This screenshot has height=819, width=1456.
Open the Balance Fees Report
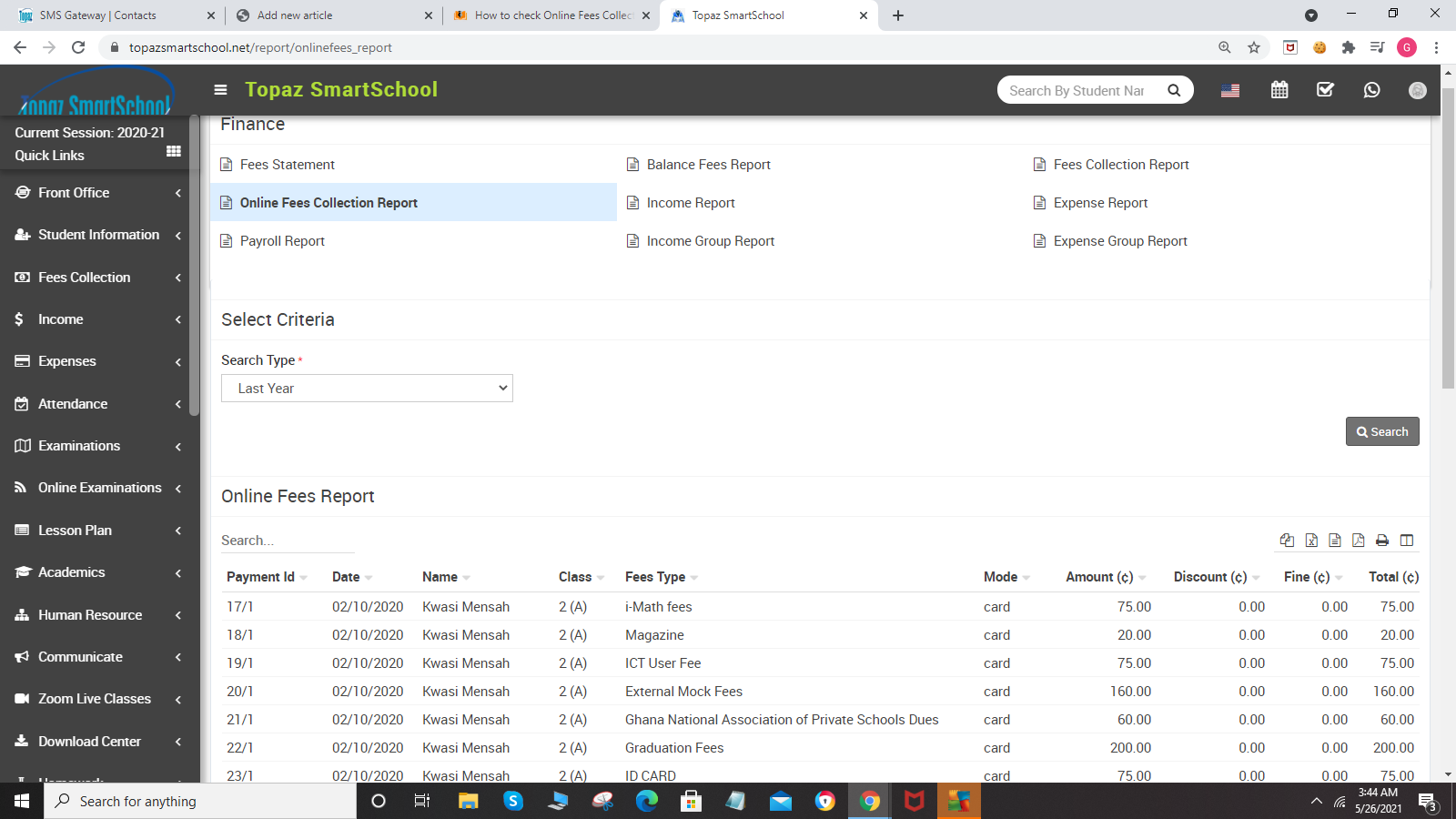pyautogui.click(x=708, y=164)
